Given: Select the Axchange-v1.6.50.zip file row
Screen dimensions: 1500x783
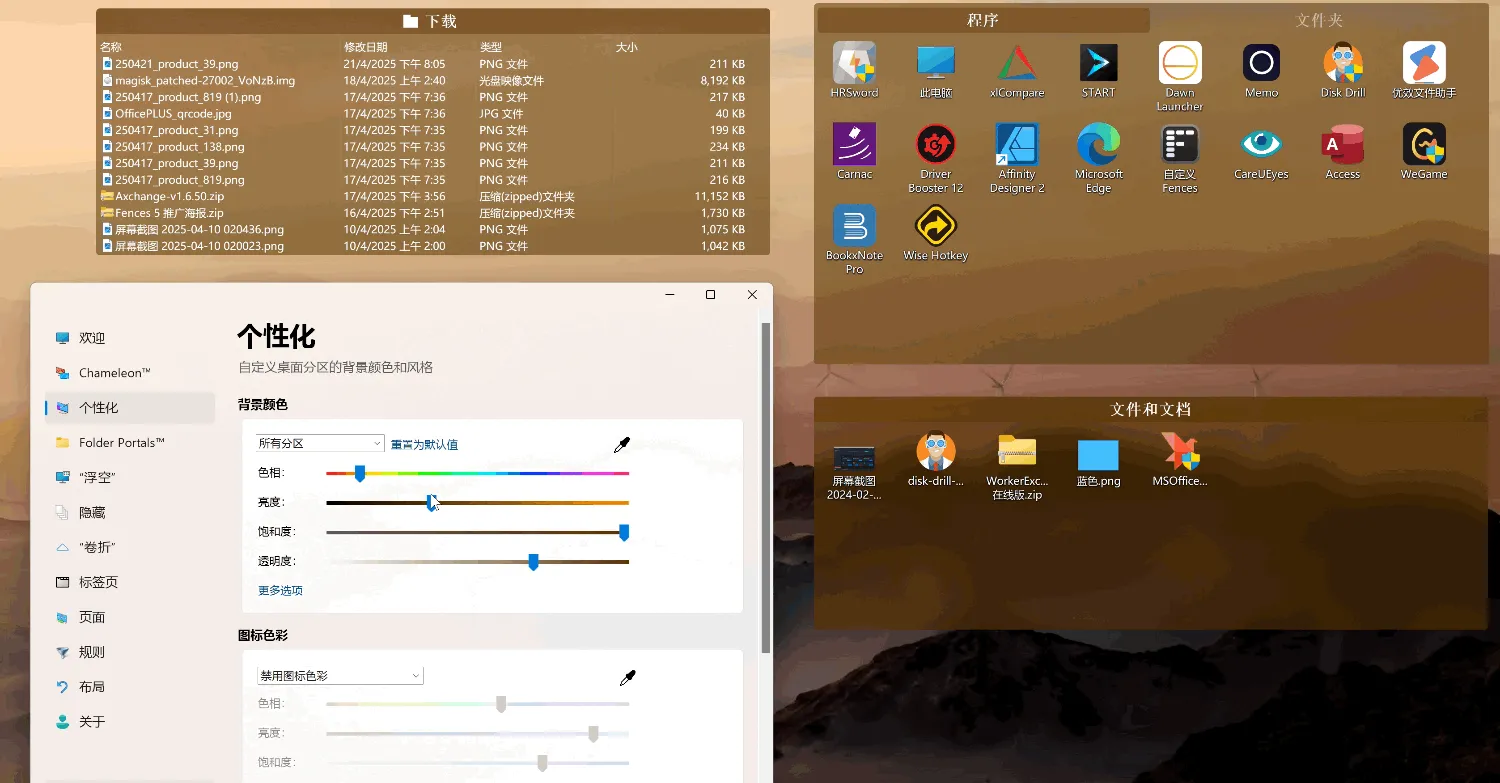Looking at the screenshot, I should [x=168, y=196].
